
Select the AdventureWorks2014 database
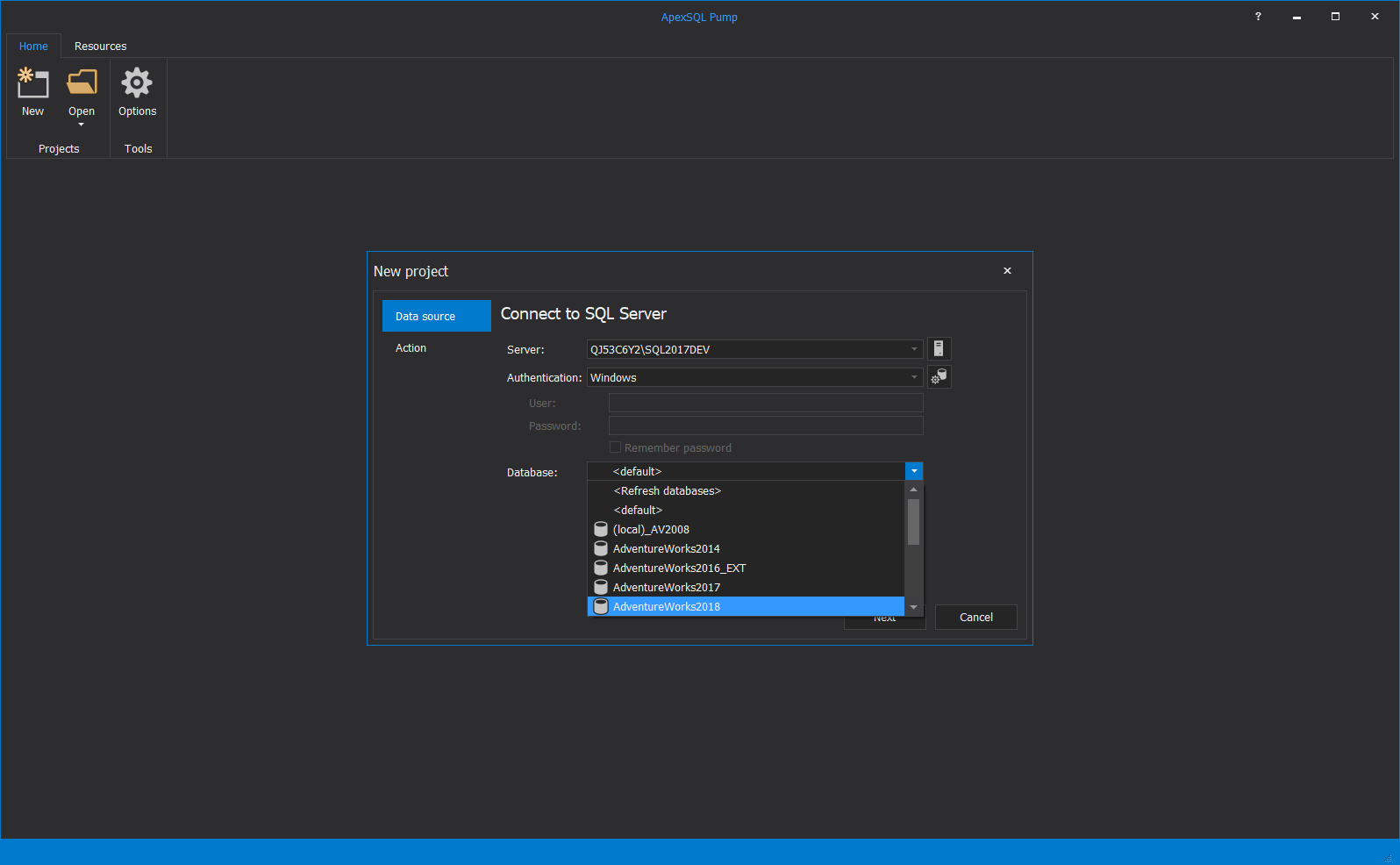click(x=746, y=548)
